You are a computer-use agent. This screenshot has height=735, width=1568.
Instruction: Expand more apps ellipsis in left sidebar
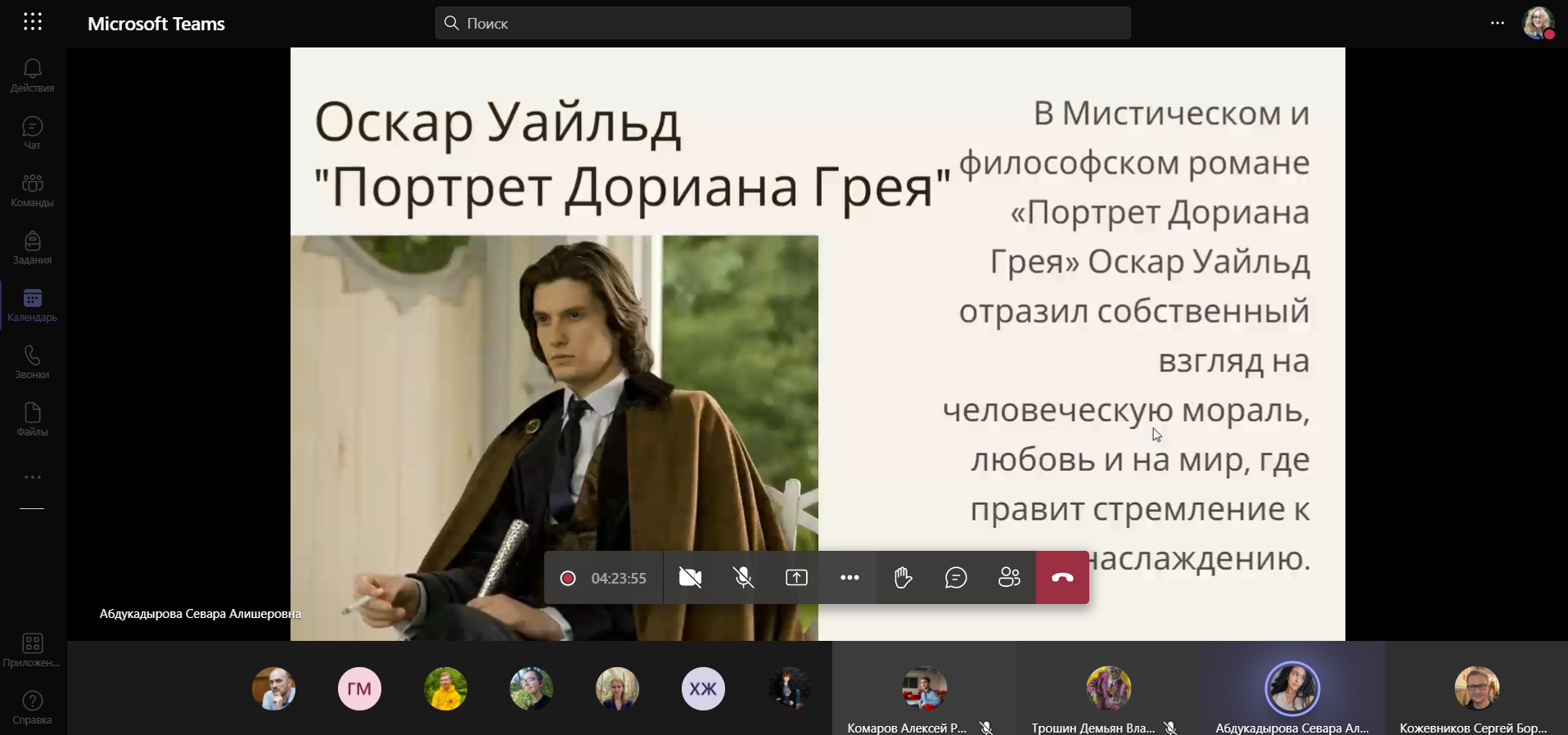(x=33, y=477)
